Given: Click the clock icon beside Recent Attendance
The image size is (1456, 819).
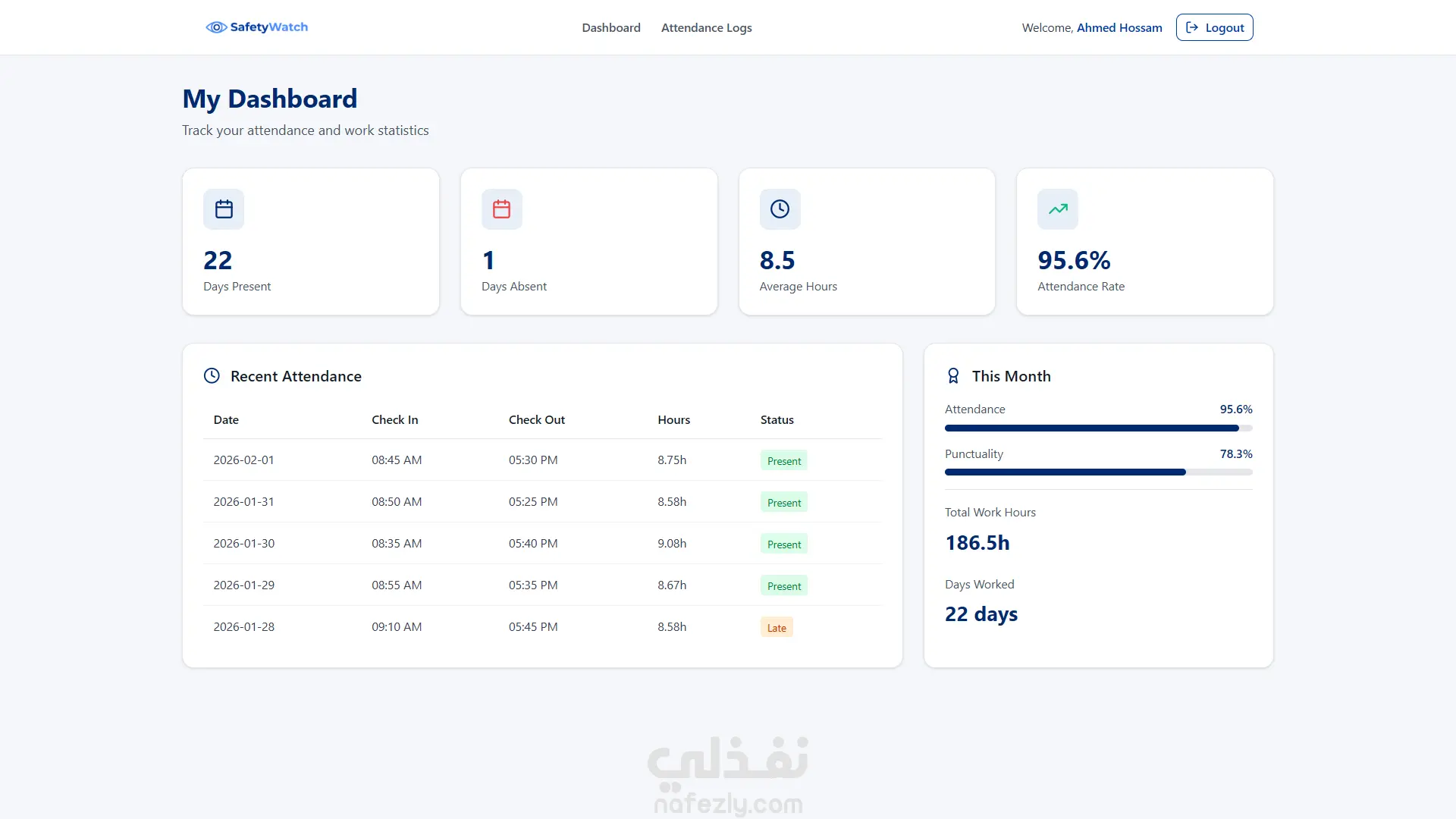Looking at the screenshot, I should [x=212, y=376].
